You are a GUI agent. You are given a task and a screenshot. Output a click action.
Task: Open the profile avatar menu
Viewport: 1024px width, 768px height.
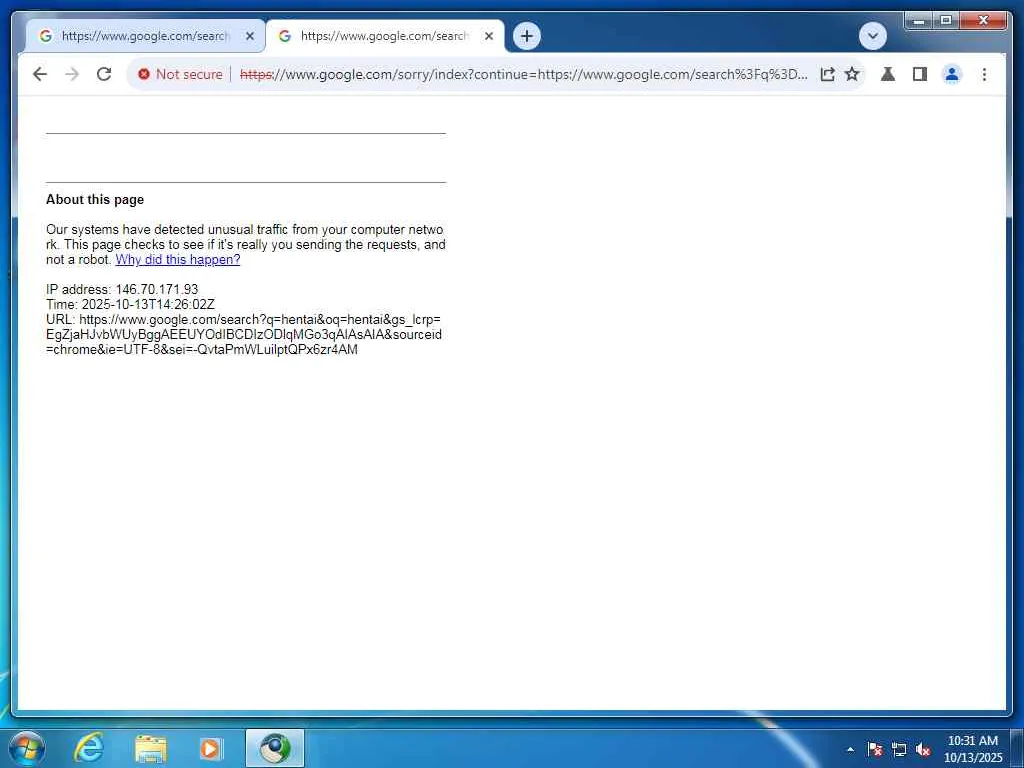[952, 74]
